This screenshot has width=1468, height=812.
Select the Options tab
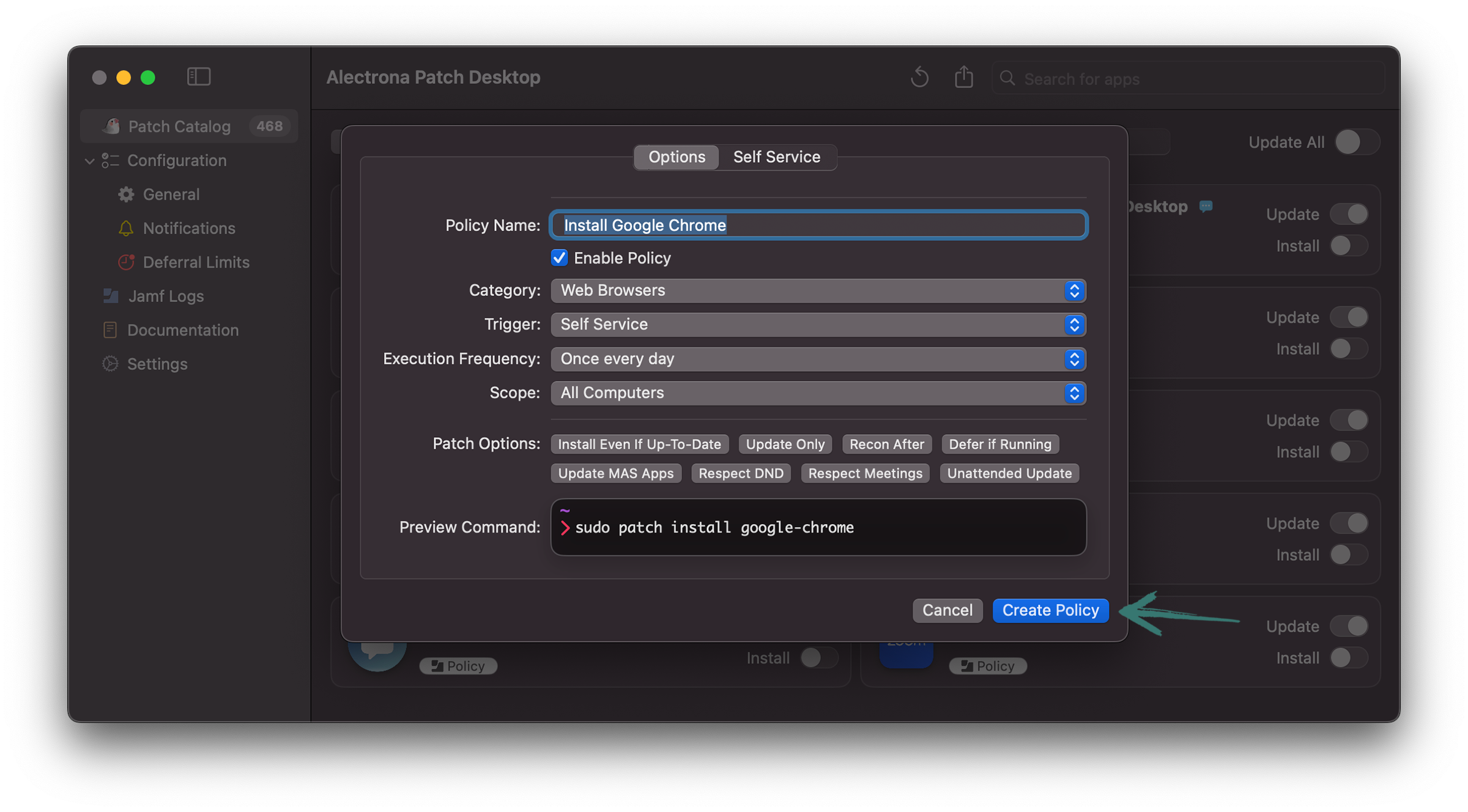[677, 157]
